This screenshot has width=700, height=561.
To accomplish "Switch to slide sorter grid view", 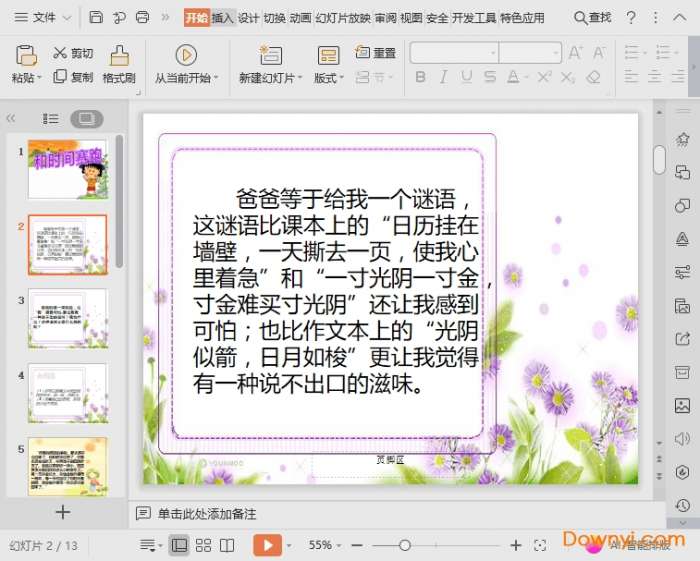I will [x=203, y=545].
